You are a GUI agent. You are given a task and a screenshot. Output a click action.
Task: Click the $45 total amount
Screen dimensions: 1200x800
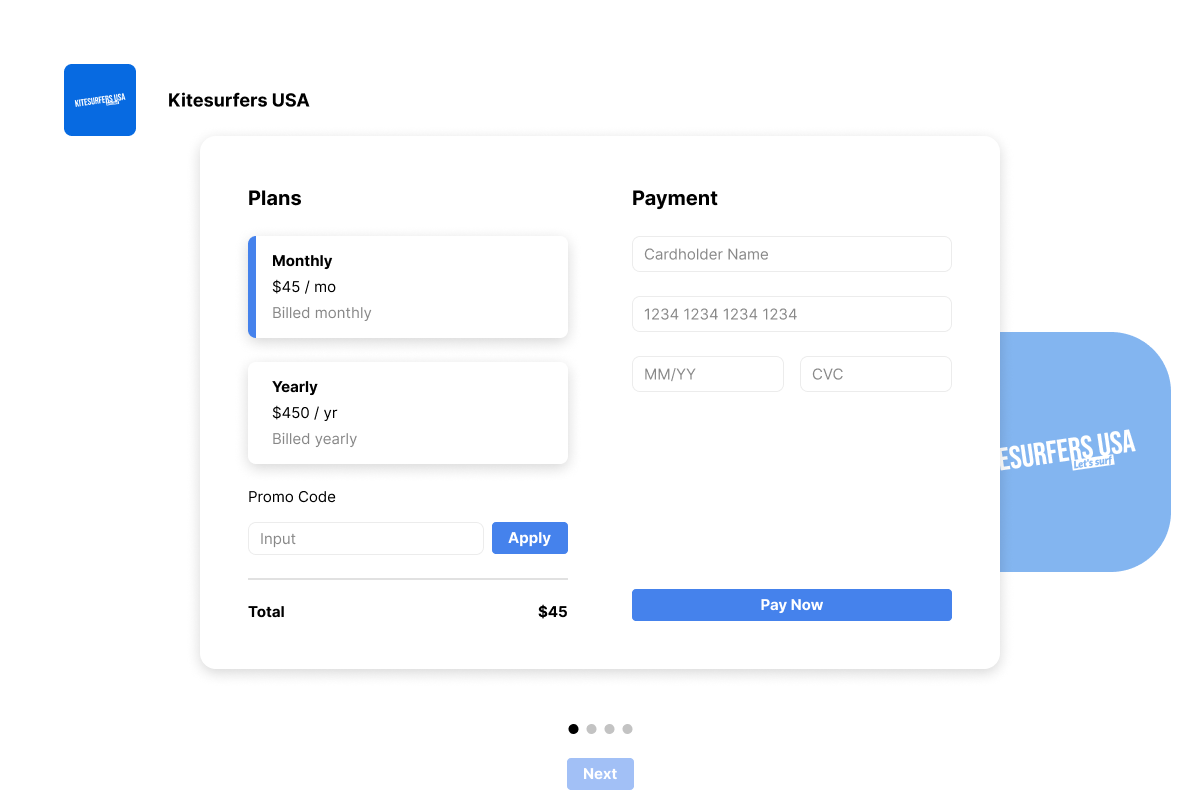[552, 612]
